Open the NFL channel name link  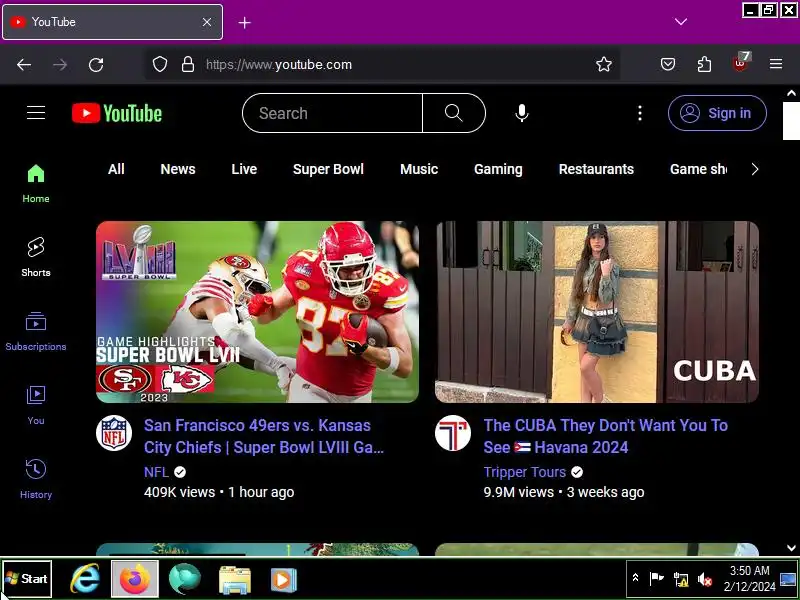(x=156, y=472)
